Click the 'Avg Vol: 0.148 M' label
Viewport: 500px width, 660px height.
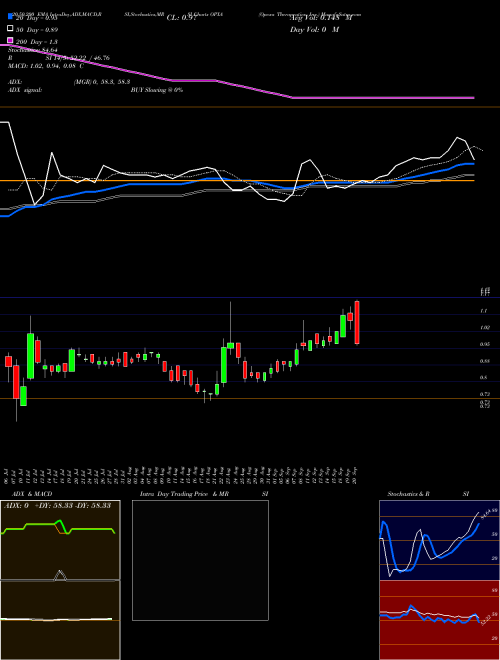click(321, 18)
